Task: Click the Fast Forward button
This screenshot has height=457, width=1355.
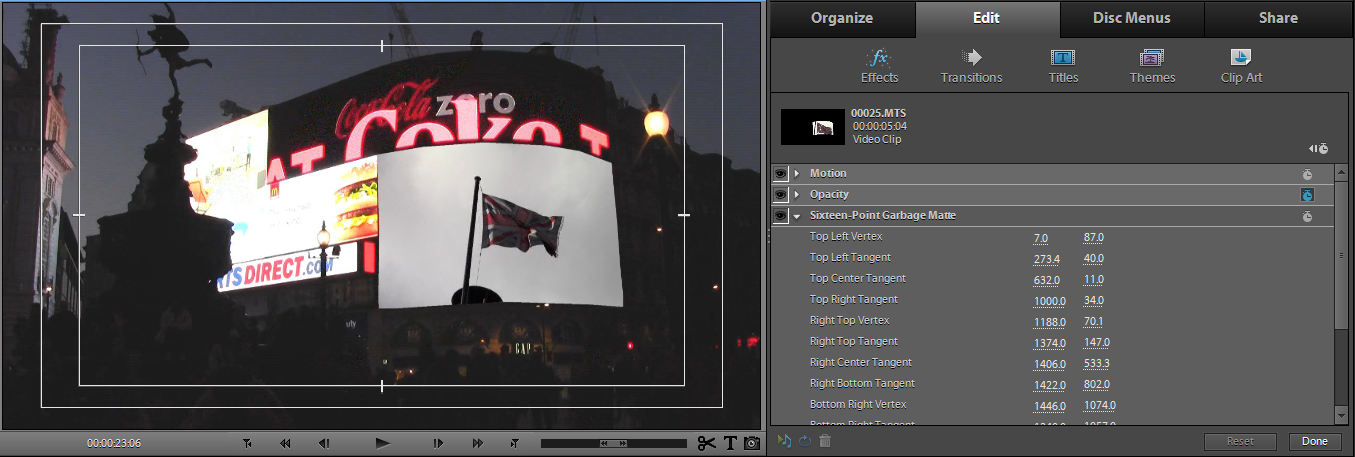Action: (477, 443)
